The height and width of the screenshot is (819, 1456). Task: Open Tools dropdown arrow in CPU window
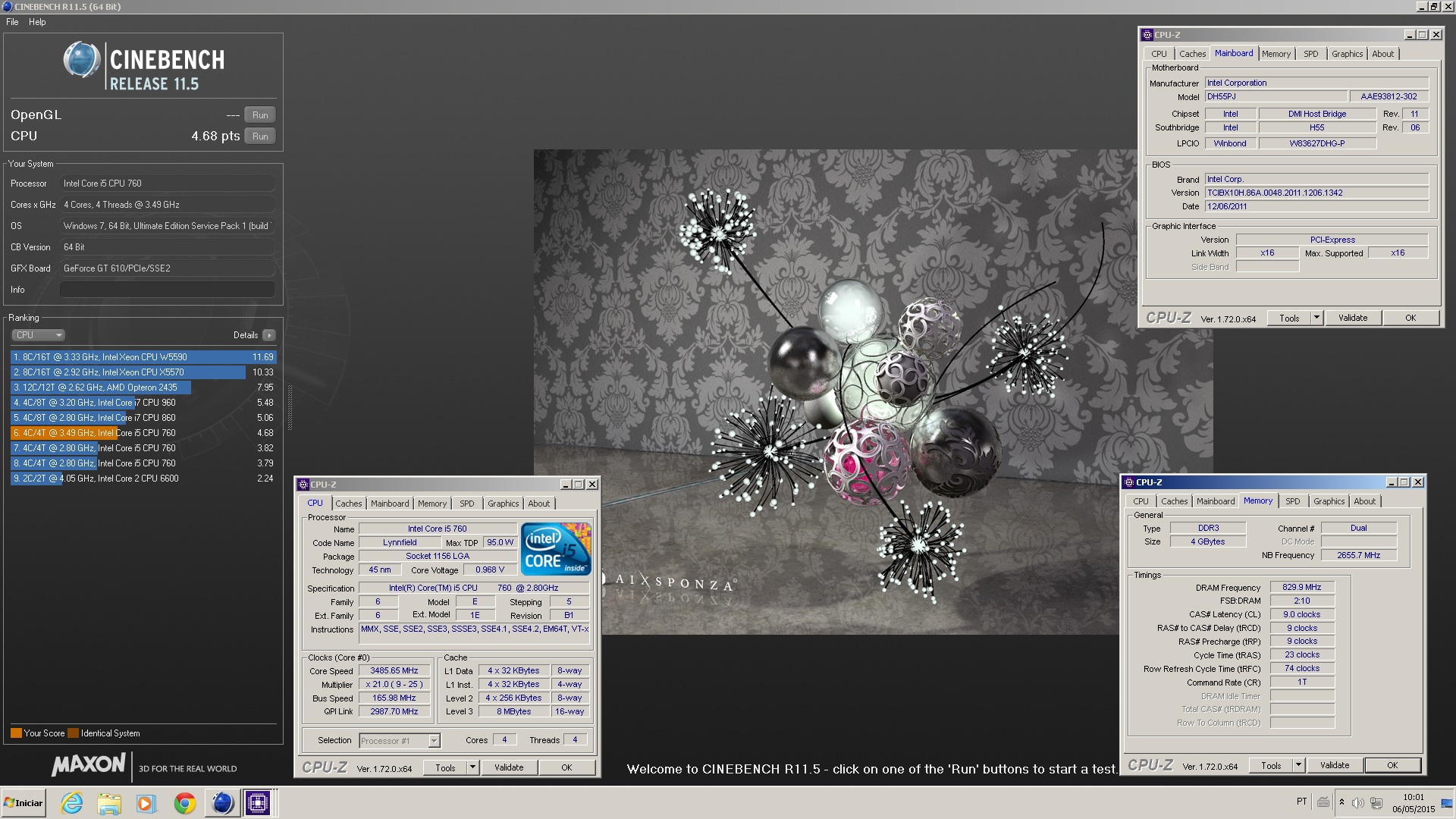(472, 767)
